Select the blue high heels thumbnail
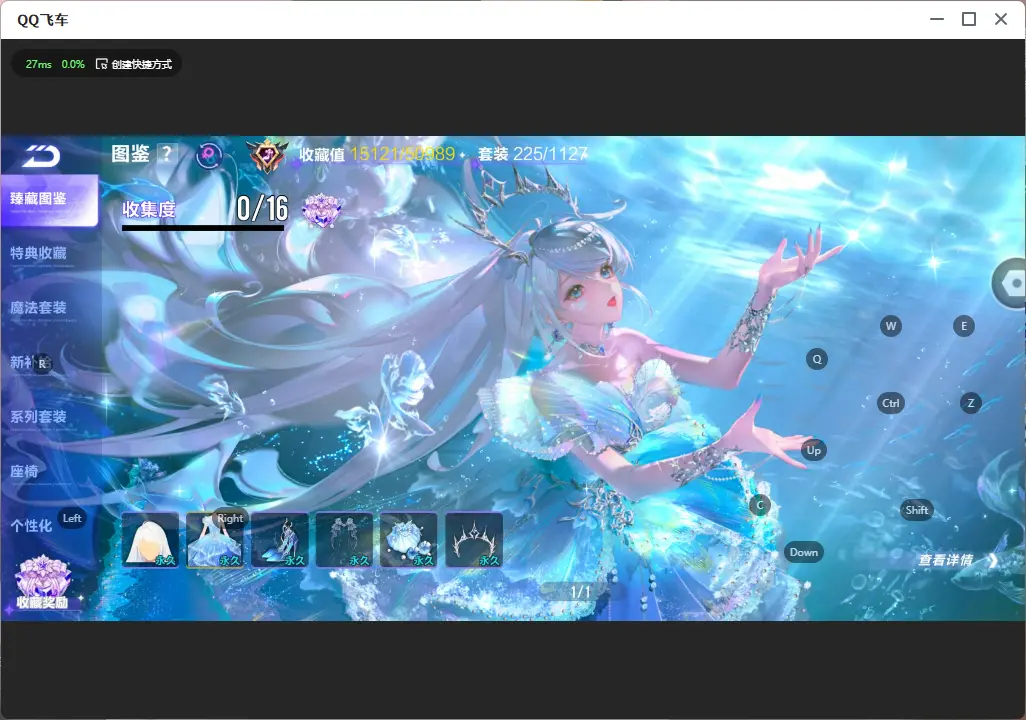Image resolution: width=1026 pixels, height=720 pixels. pos(279,539)
